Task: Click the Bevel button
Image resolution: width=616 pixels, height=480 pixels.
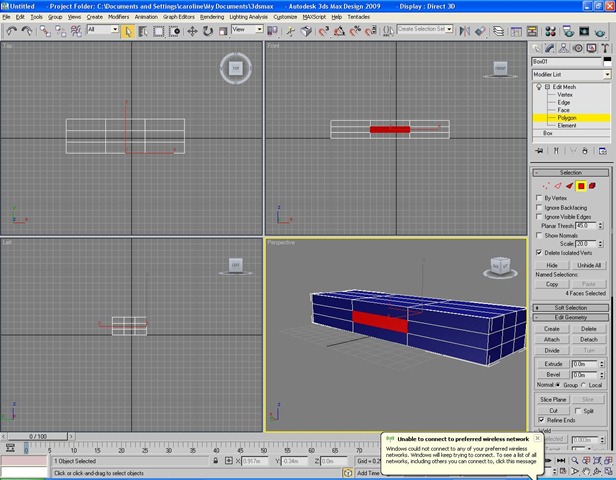Action: (553, 374)
